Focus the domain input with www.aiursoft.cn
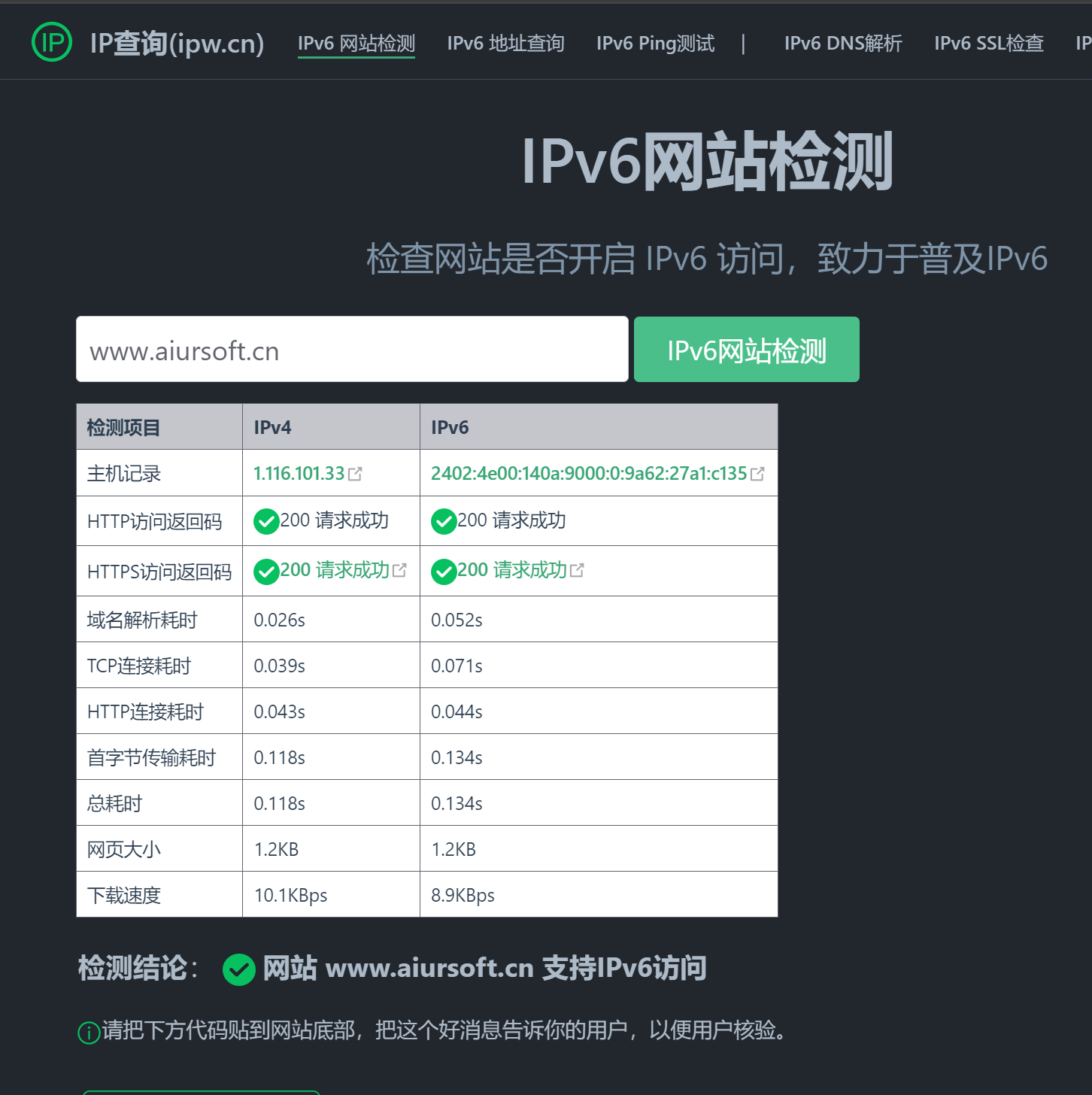 point(351,350)
